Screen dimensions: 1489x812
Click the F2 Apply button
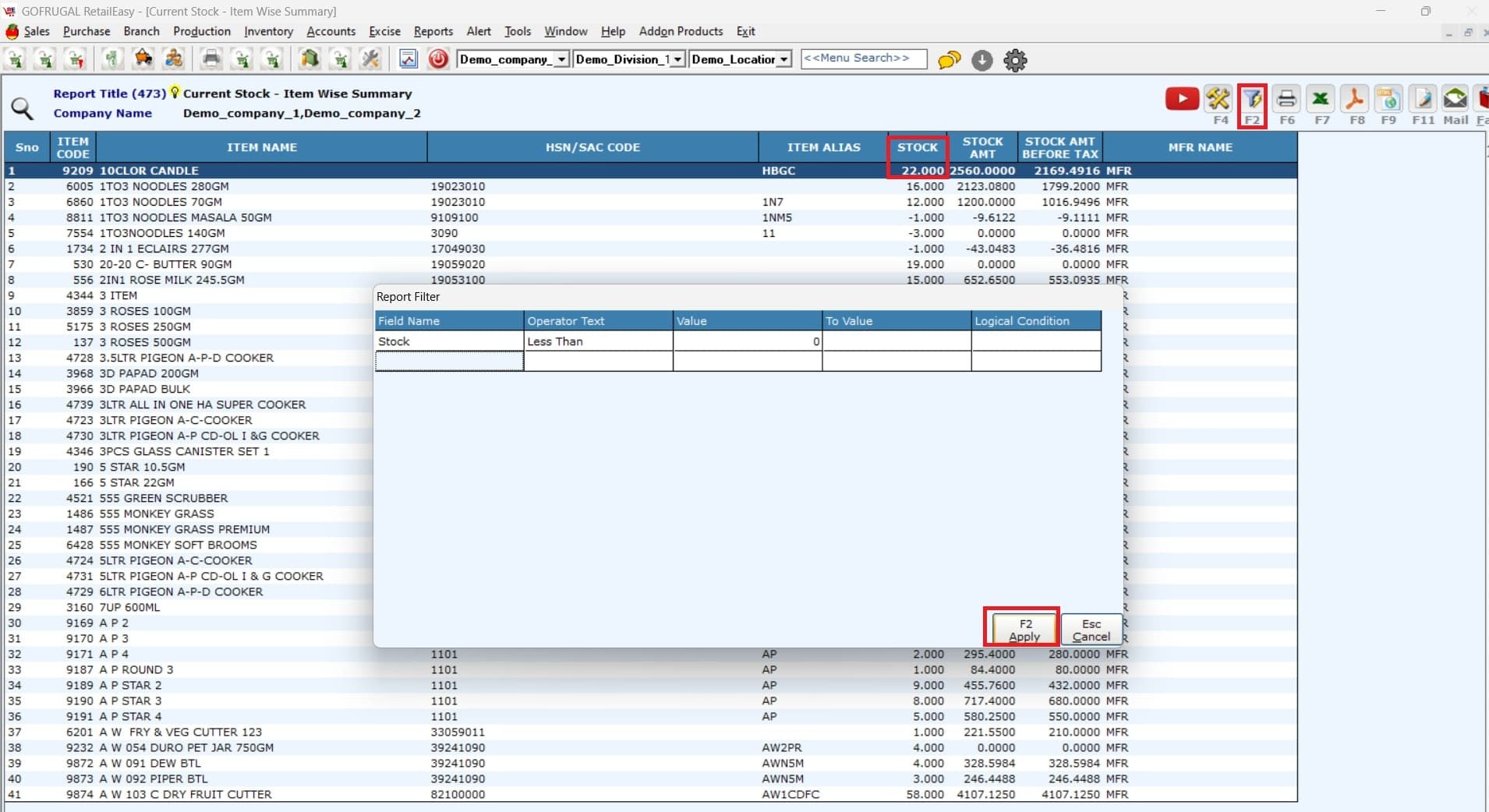point(1024,630)
